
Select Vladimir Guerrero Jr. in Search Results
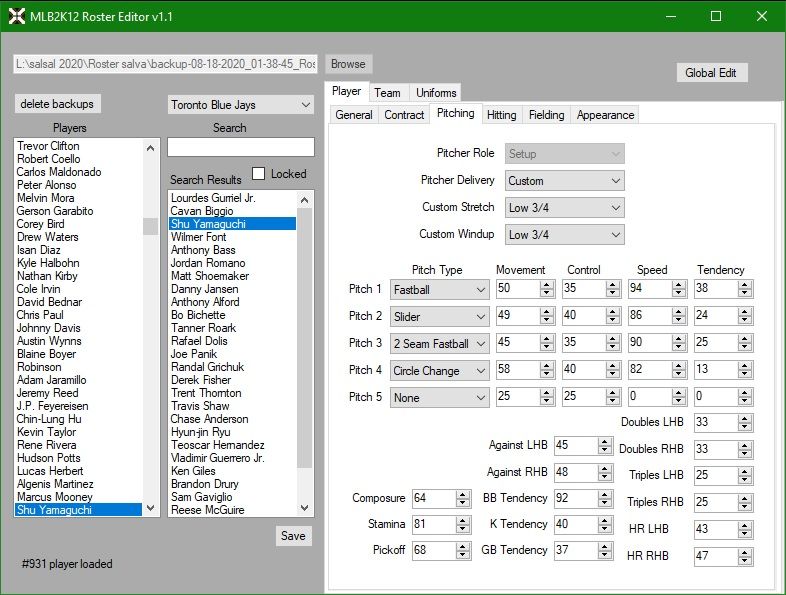coord(218,458)
